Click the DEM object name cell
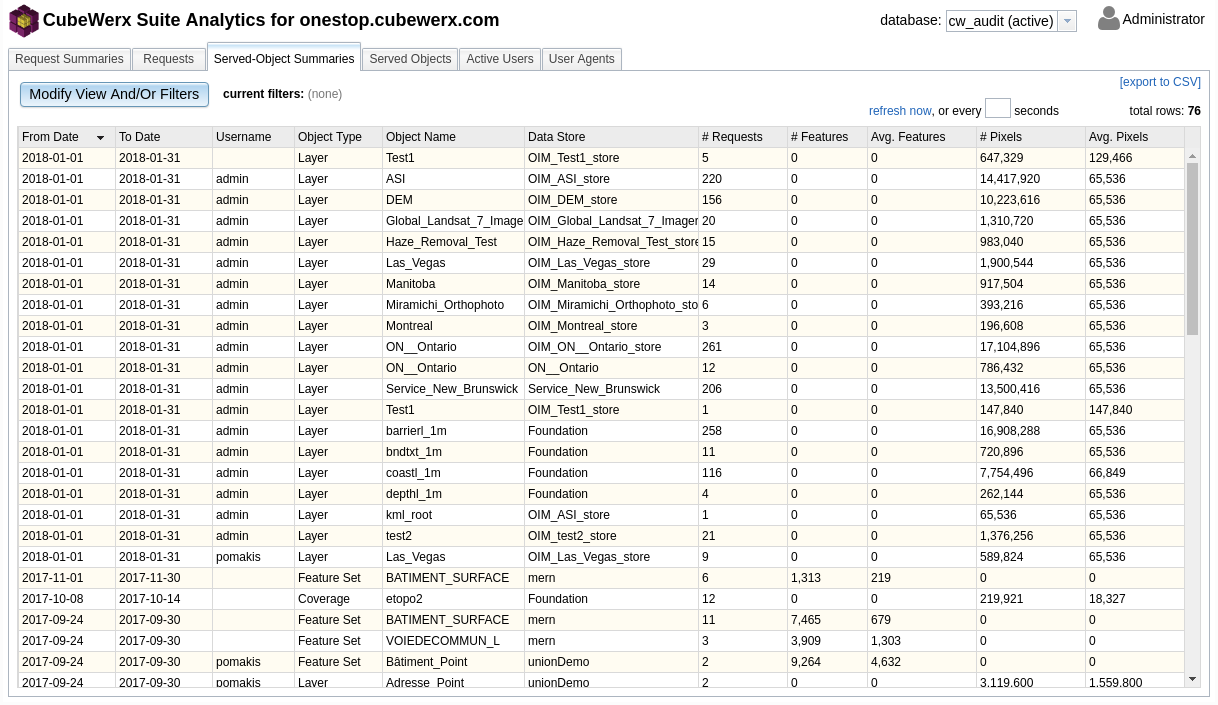The image size is (1218, 705). 453,200
